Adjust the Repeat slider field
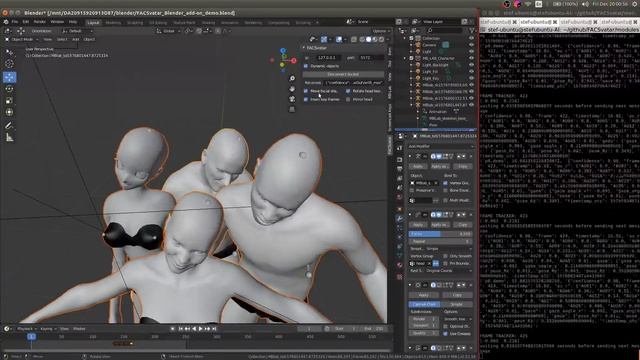The image size is (640, 360). [440, 241]
